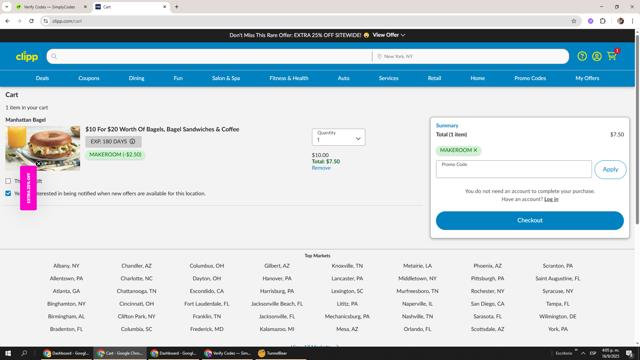Image resolution: width=640 pixels, height=360 pixels.
Task: Open the Chrome profile avatar
Action: [620, 21]
